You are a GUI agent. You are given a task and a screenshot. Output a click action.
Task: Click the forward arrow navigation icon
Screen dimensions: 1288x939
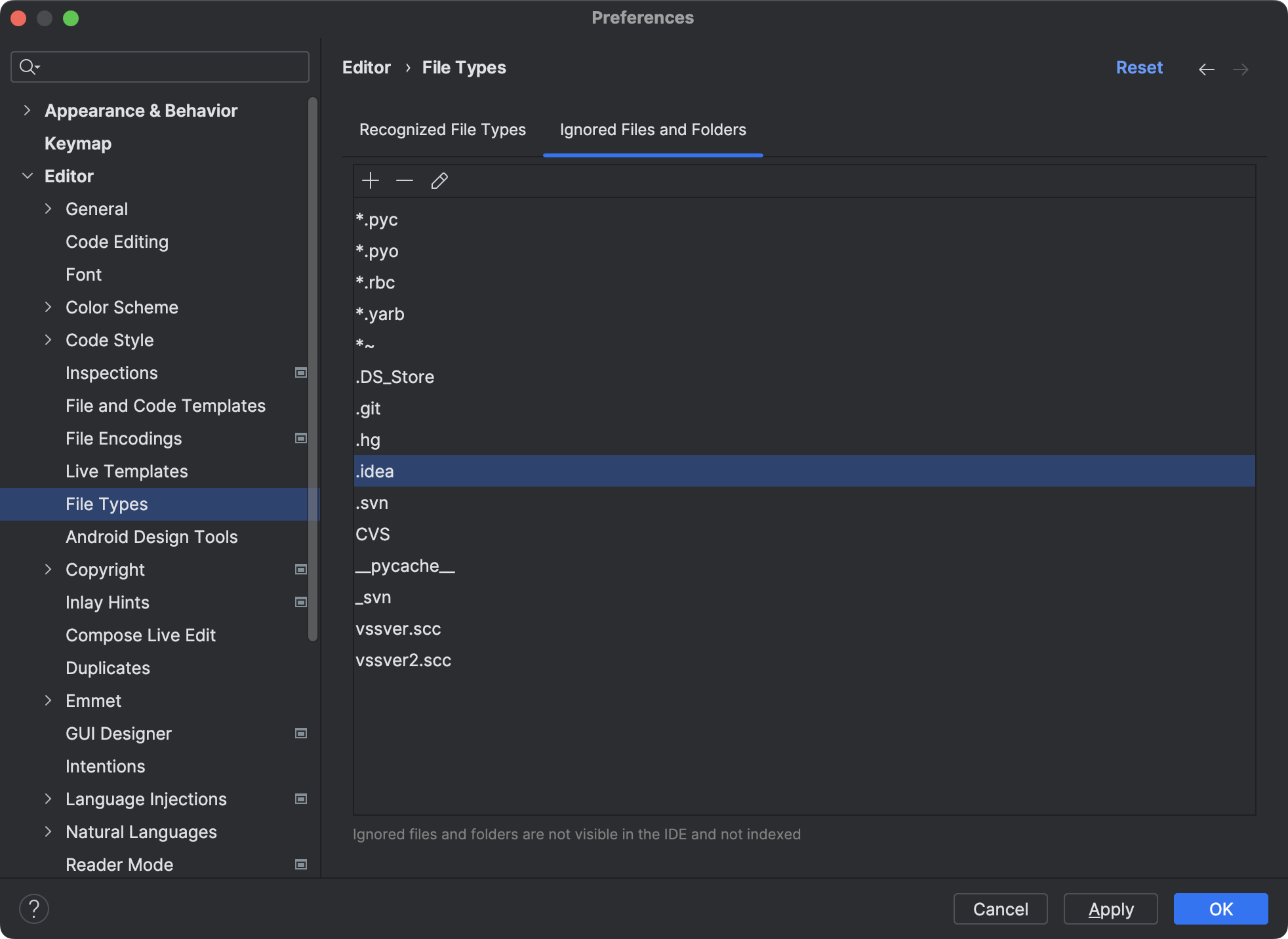click(x=1240, y=69)
